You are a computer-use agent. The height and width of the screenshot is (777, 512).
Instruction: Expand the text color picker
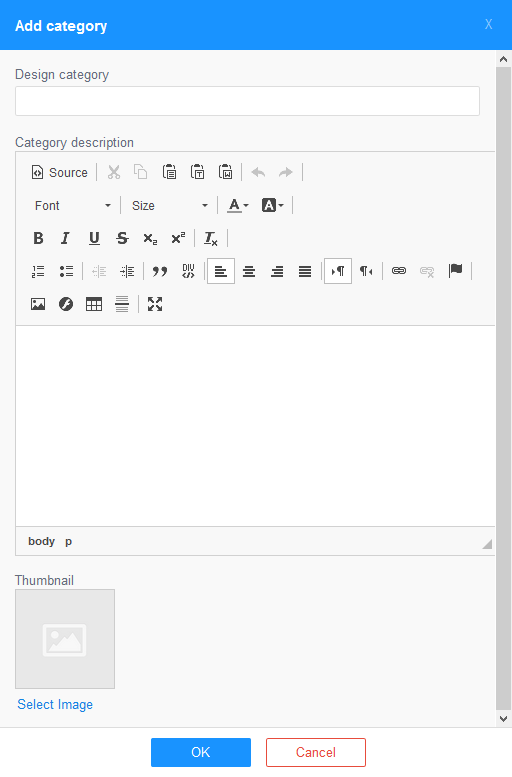click(237, 205)
